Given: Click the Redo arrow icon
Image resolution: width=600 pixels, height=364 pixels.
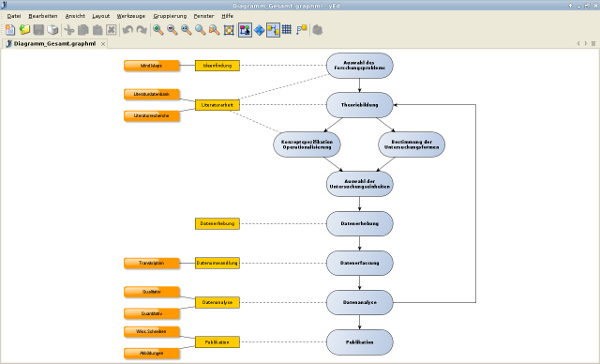Looking at the screenshot, I should pos(142,30).
